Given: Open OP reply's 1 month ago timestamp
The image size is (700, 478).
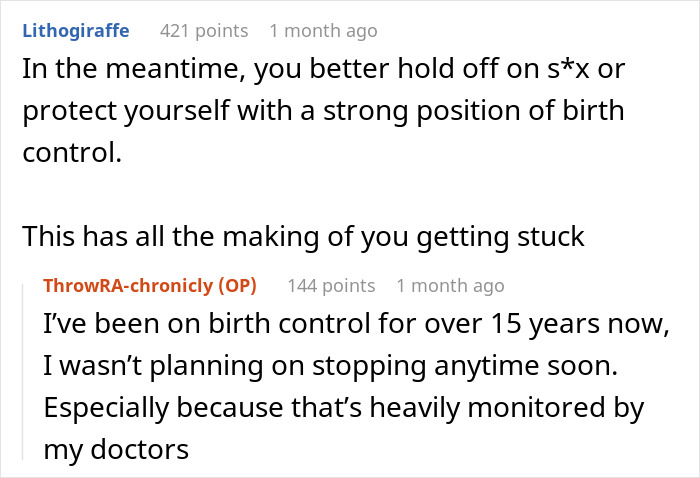Looking at the screenshot, I should 450,286.
